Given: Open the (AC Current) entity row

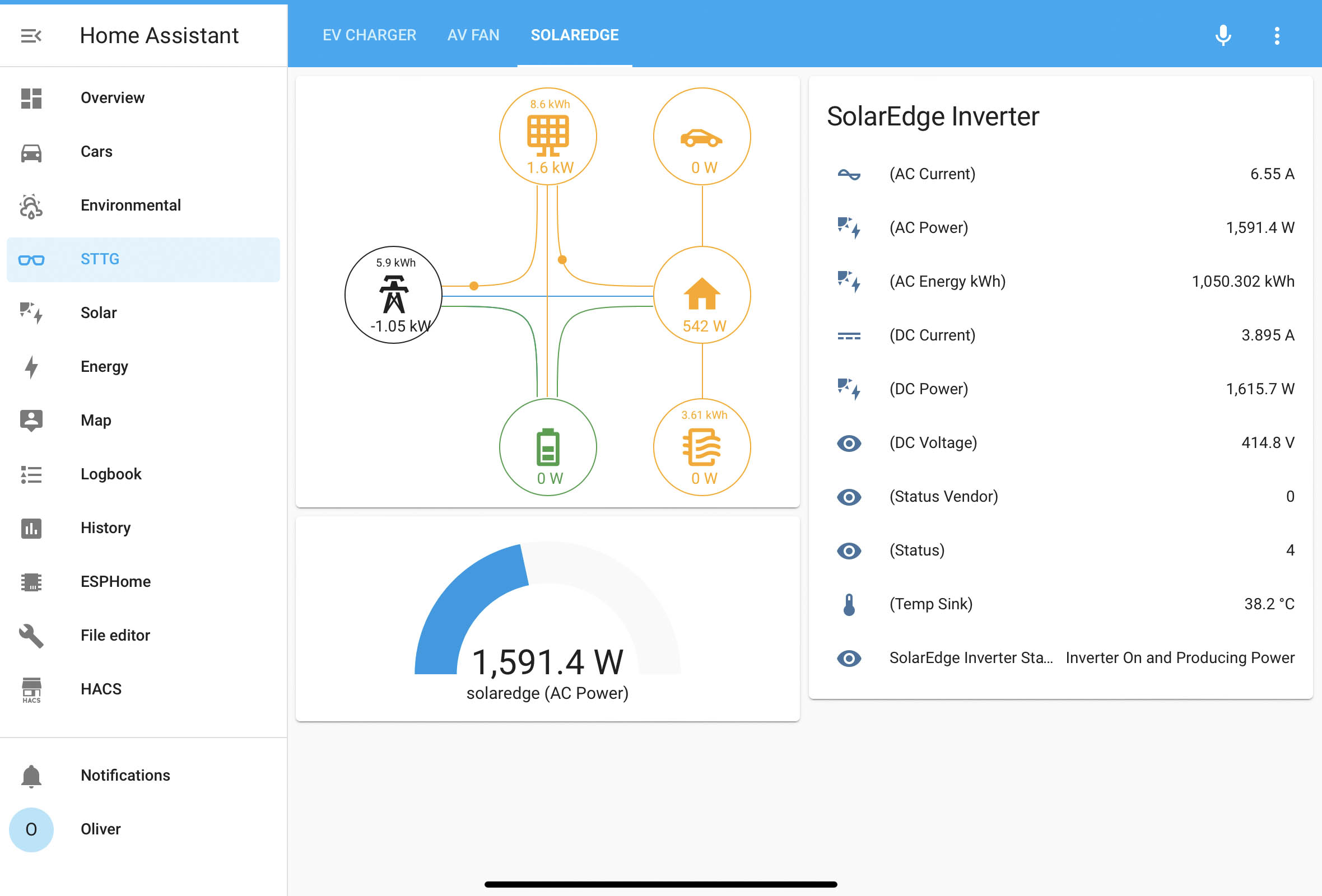Looking at the screenshot, I should pyautogui.click(x=1060, y=174).
